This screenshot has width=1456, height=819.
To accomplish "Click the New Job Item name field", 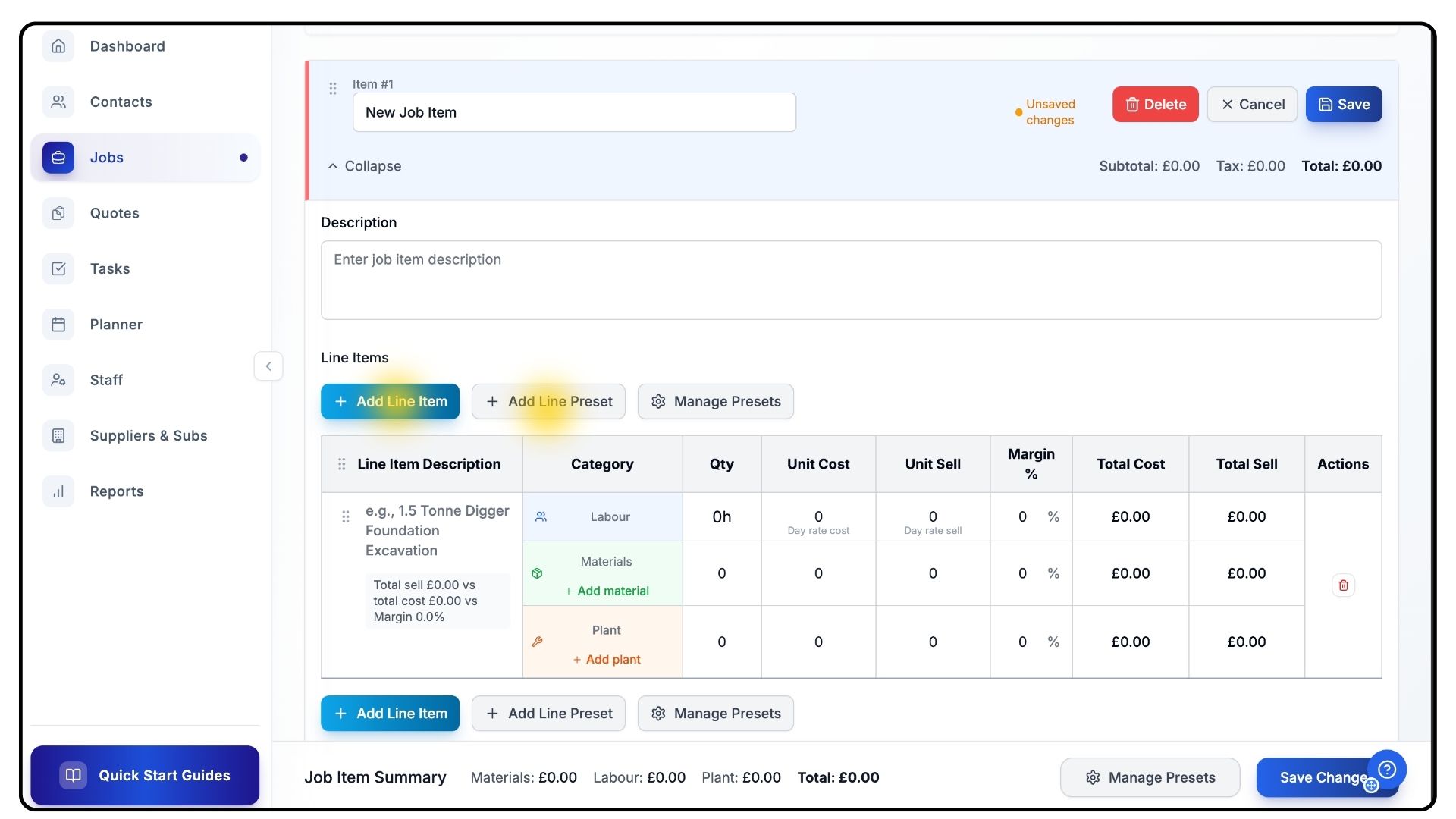I will 573,113.
